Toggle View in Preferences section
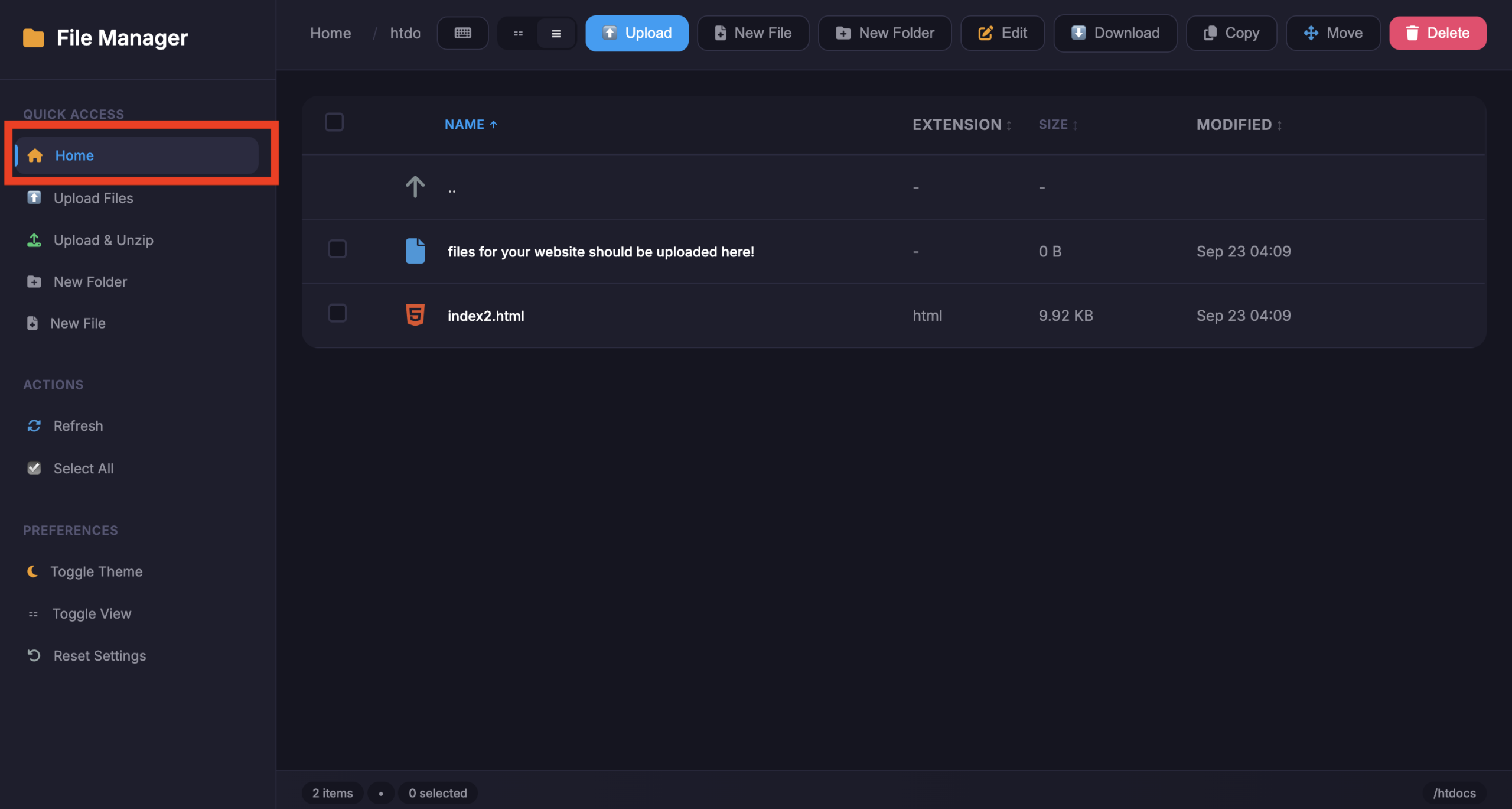 [x=79, y=613]
